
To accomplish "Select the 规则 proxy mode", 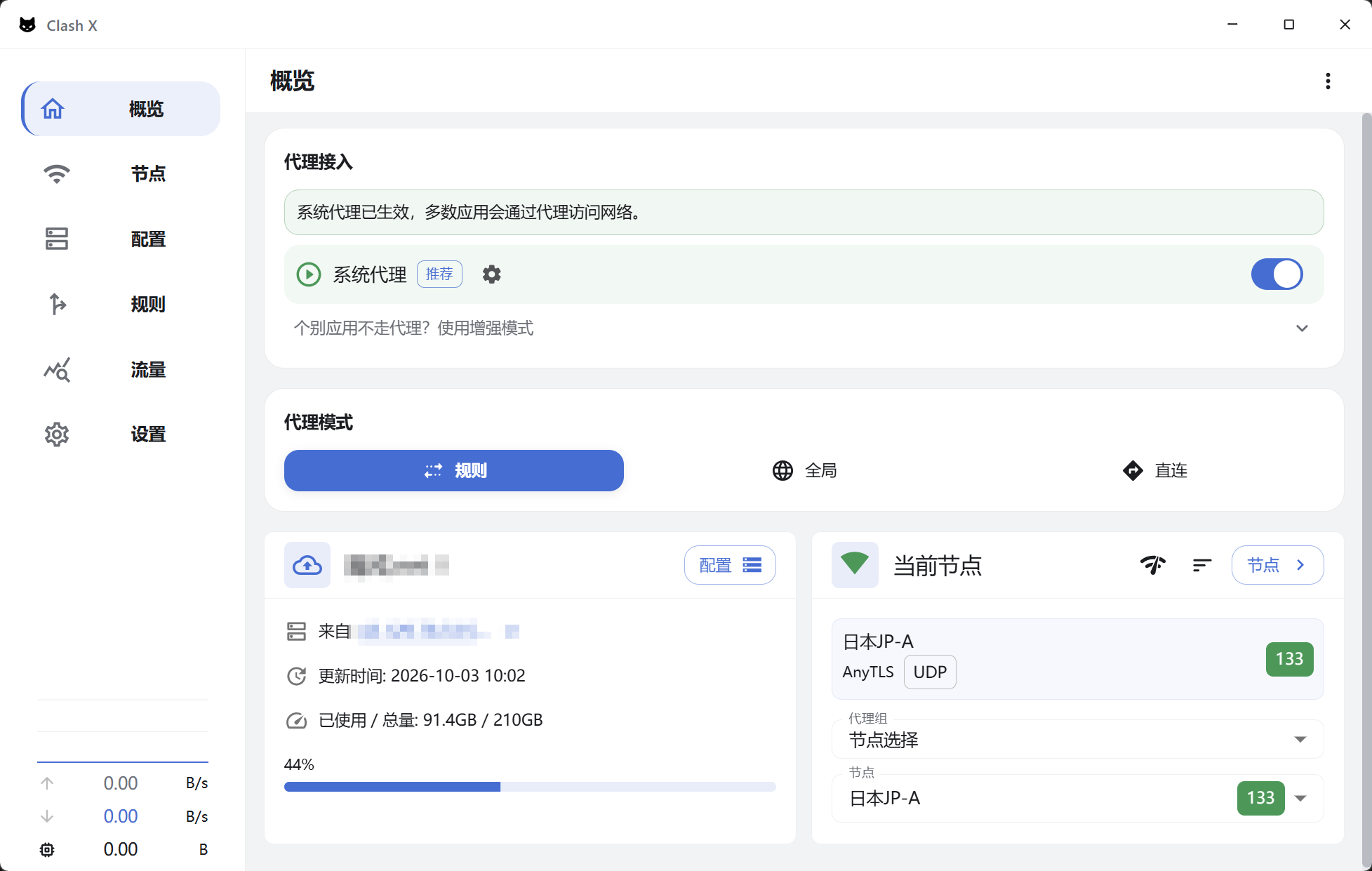I will pos(453,470).
